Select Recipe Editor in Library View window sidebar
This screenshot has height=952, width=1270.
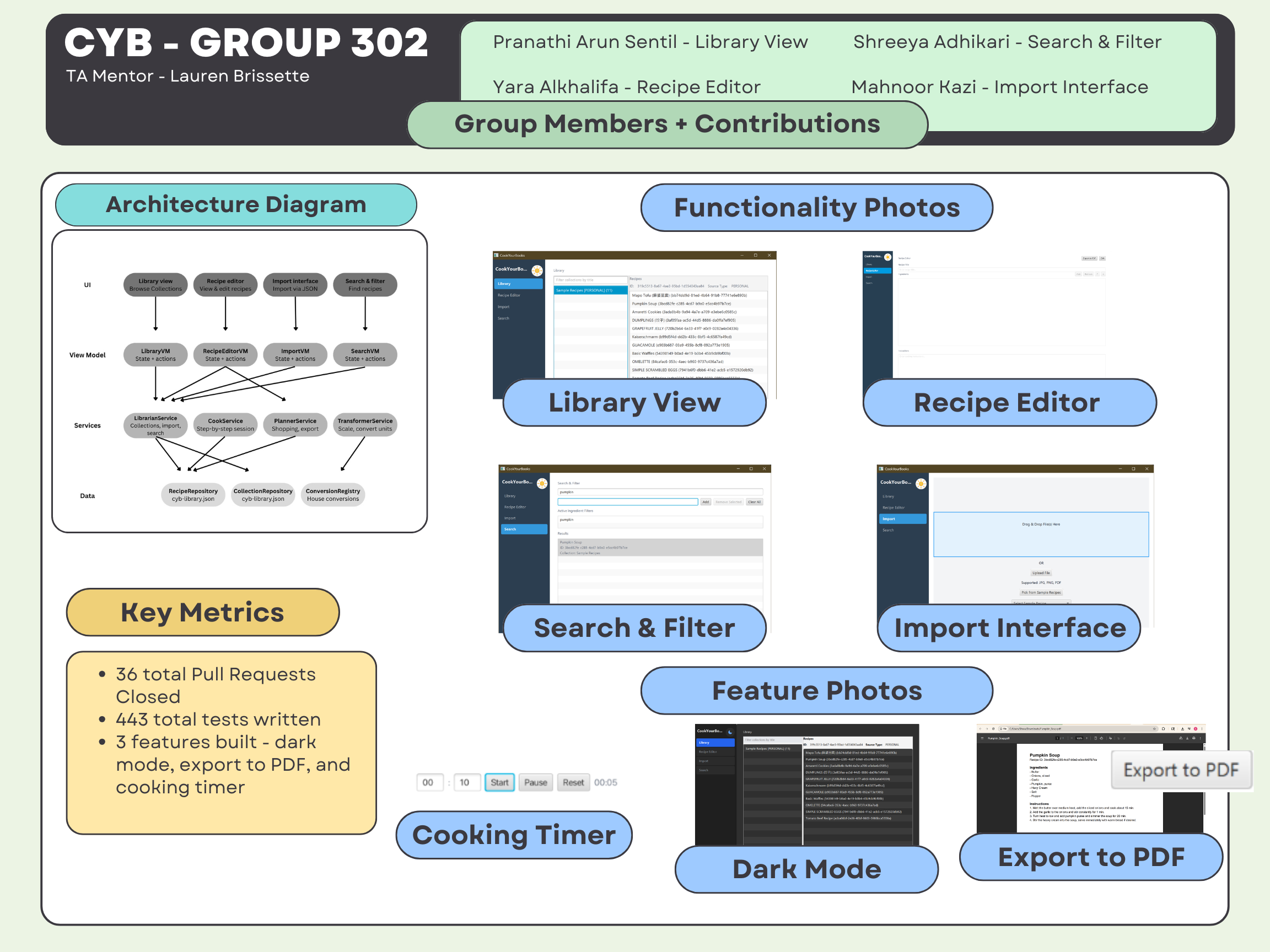pyautogui.click(x=509, y=295)
